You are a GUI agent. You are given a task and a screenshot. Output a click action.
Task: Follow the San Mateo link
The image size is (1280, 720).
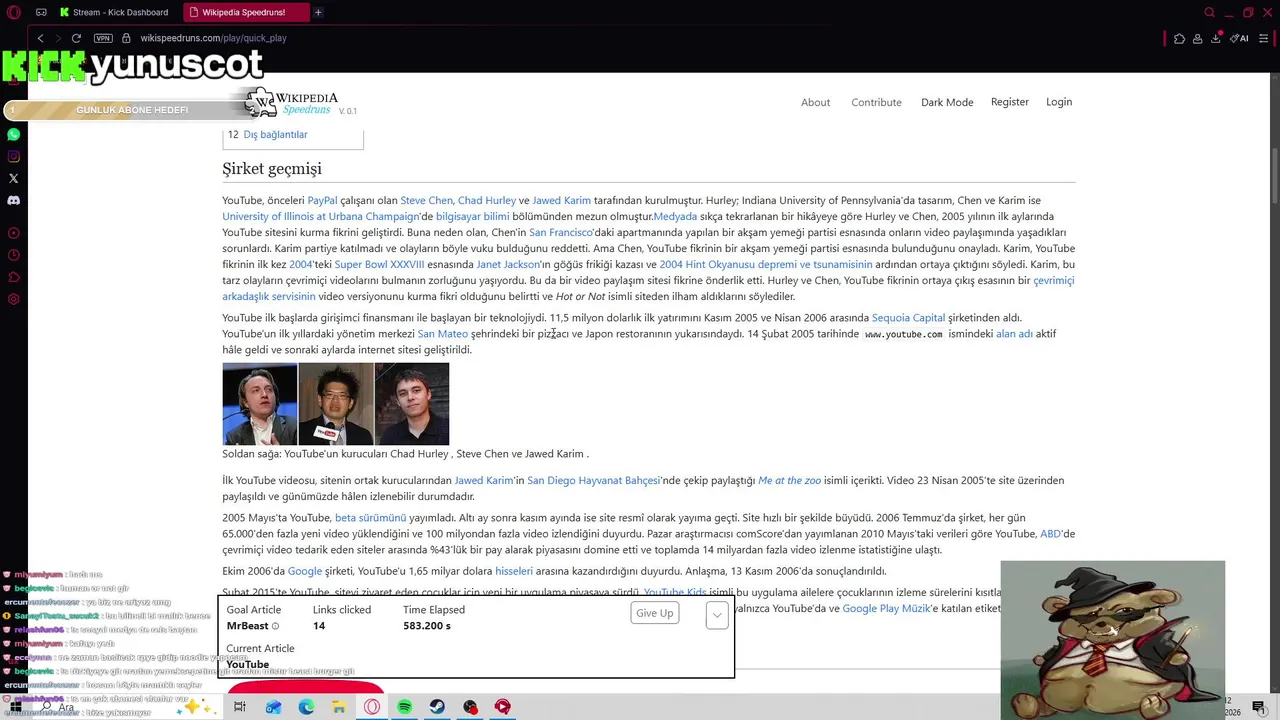pos(442,334)
